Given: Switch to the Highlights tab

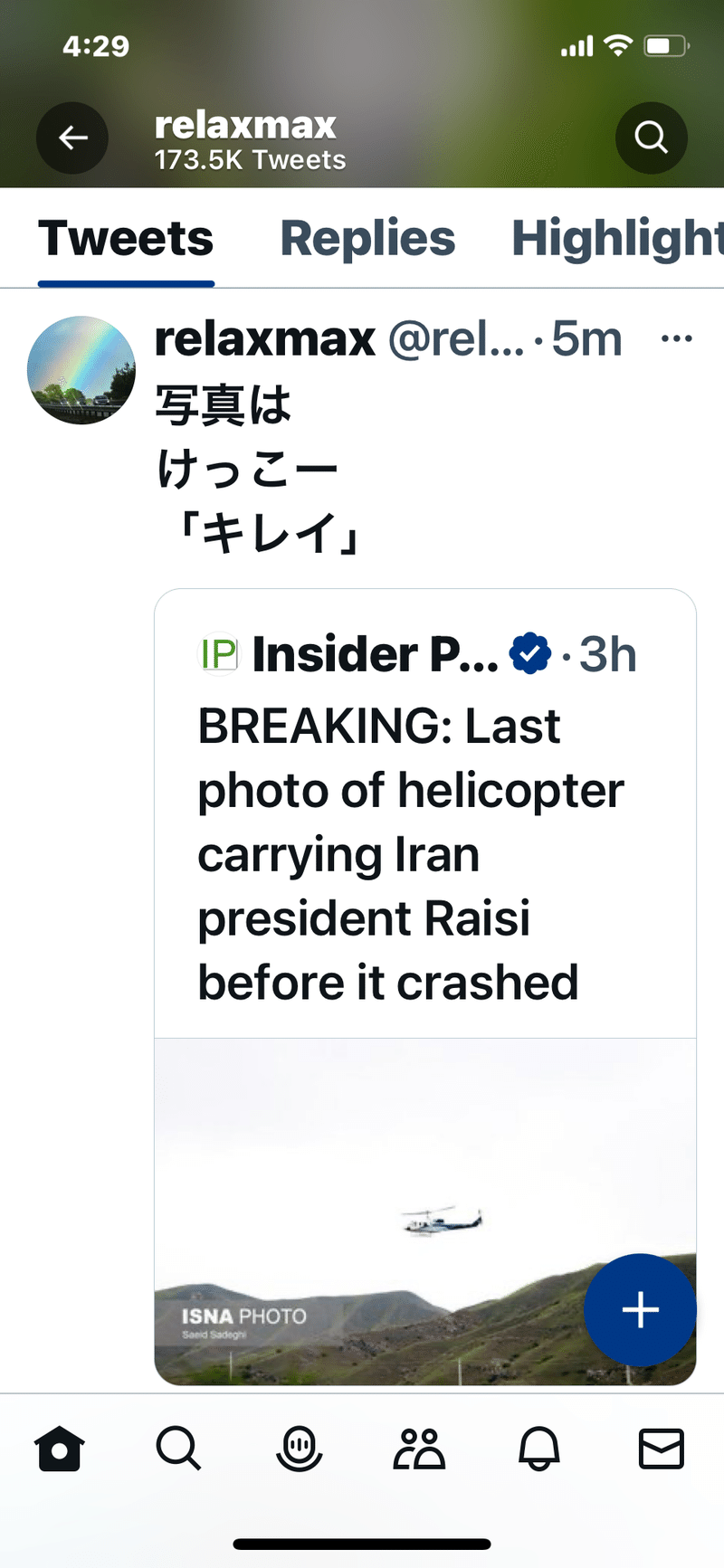Looking at the screenshot, I should coord(617,239).
